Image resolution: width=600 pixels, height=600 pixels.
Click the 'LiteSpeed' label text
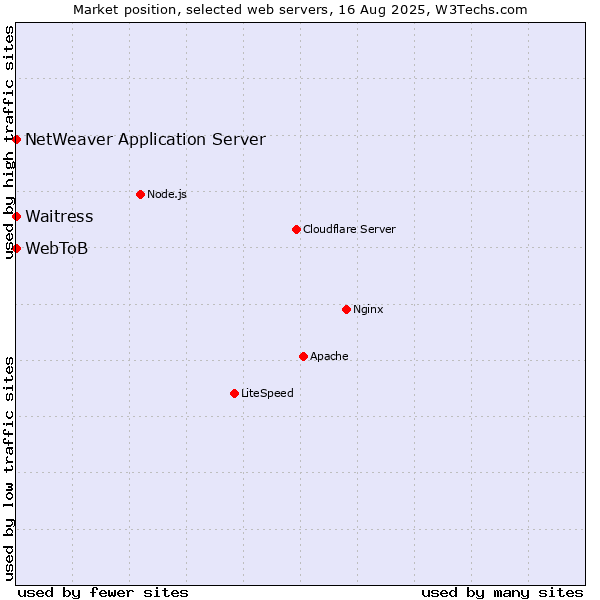(x=267, y=393)
